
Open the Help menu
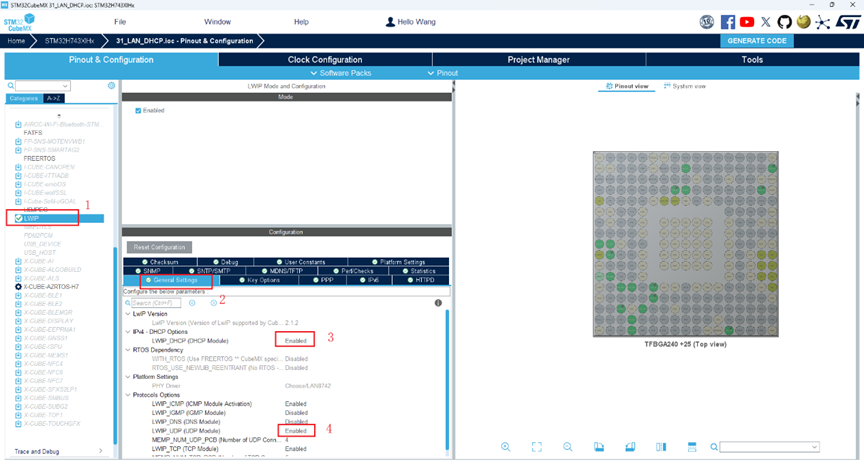tap(301, 22)
